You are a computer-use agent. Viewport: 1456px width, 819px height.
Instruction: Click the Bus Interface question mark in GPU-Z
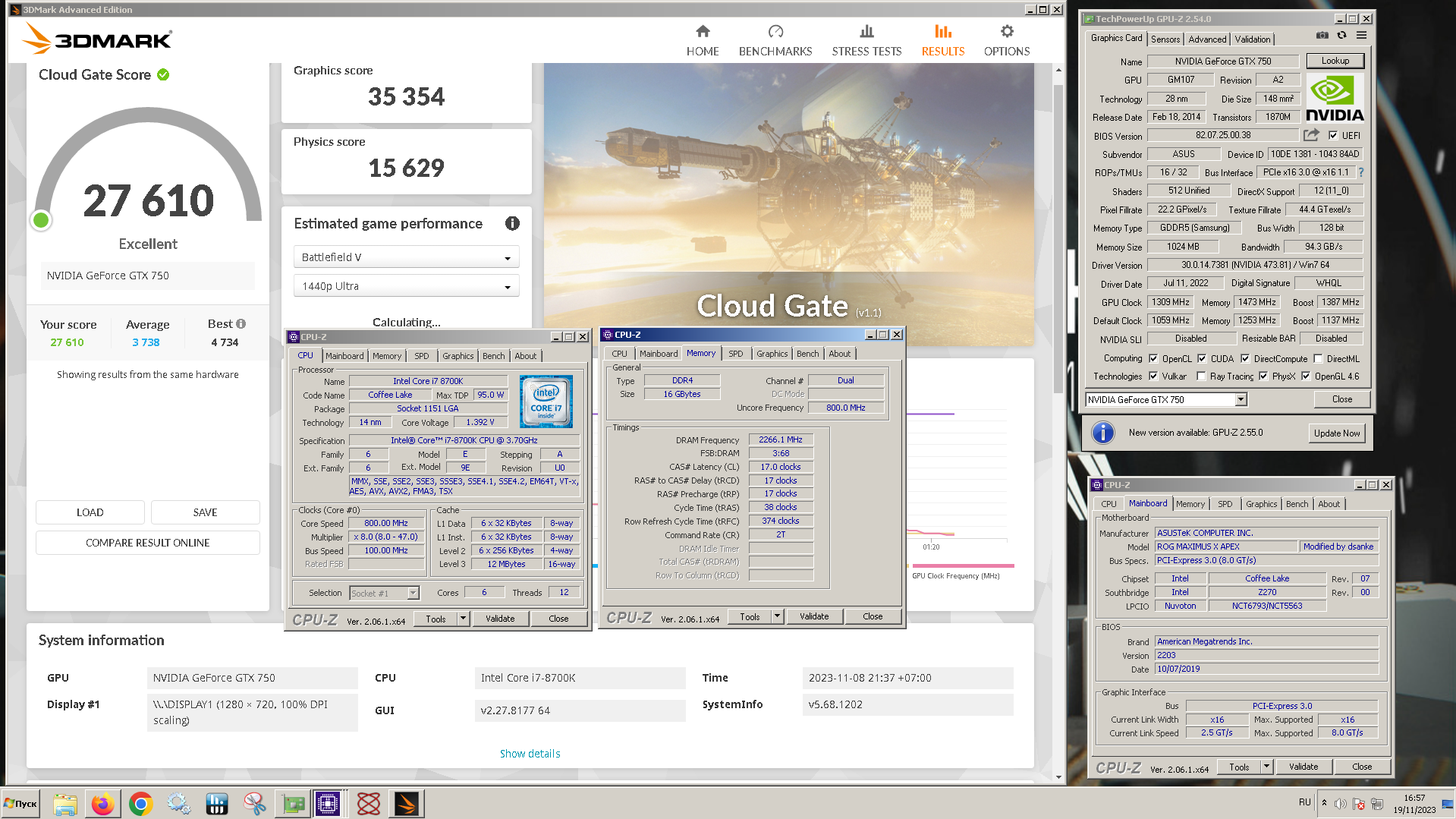click(x=1361, y=172)
